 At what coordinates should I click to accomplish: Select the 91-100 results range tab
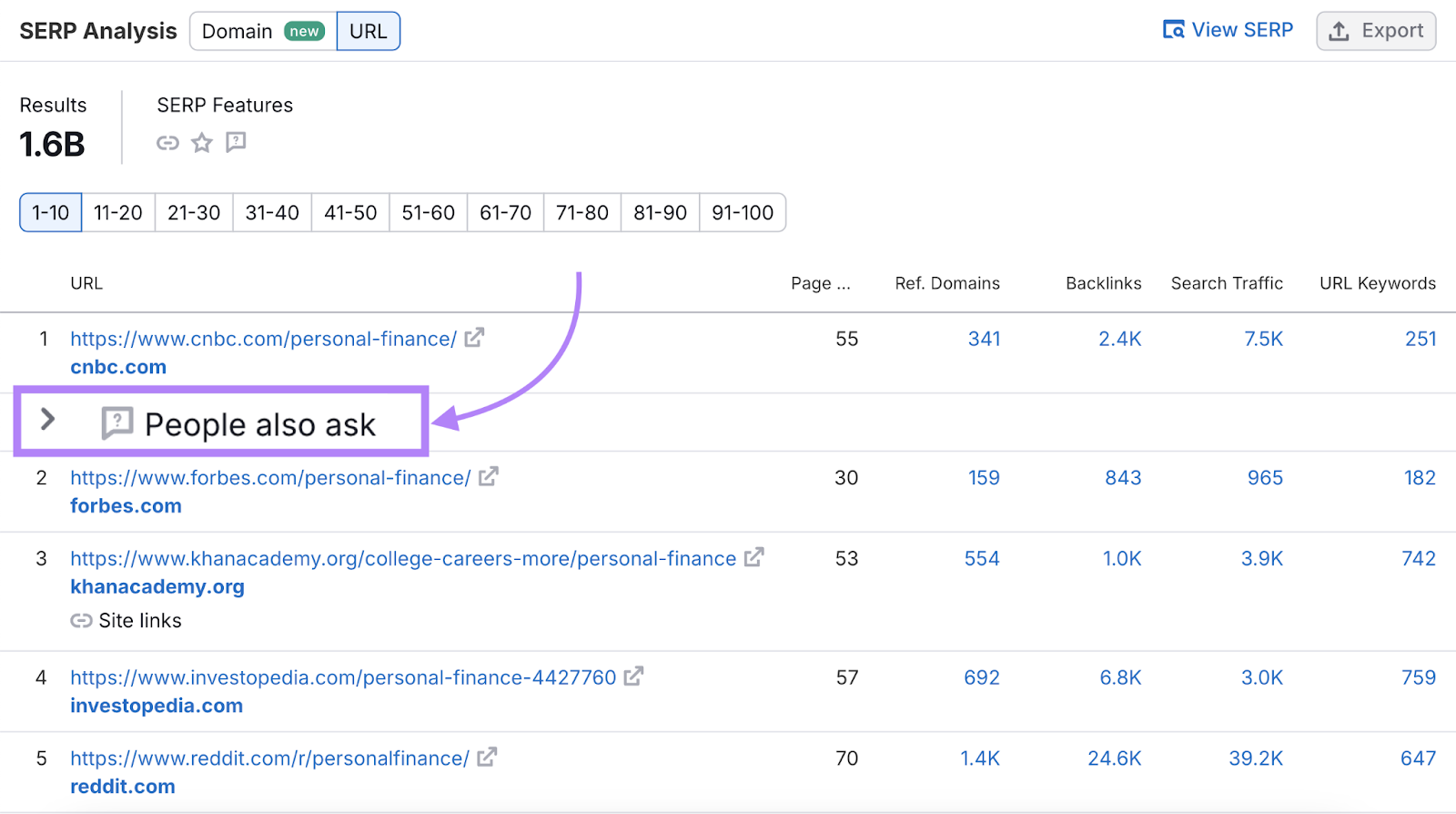[742, 213]
